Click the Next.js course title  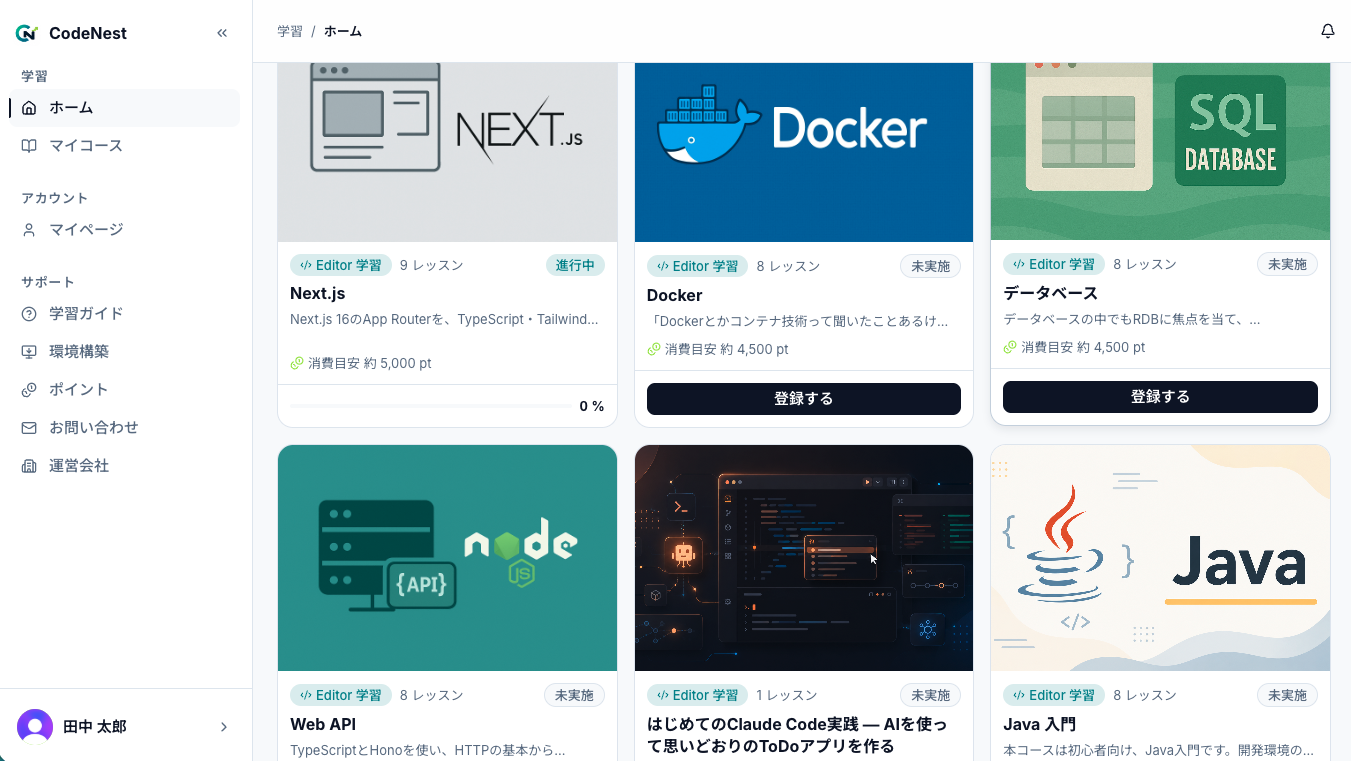pyautogui.click(x=318, y=294)
